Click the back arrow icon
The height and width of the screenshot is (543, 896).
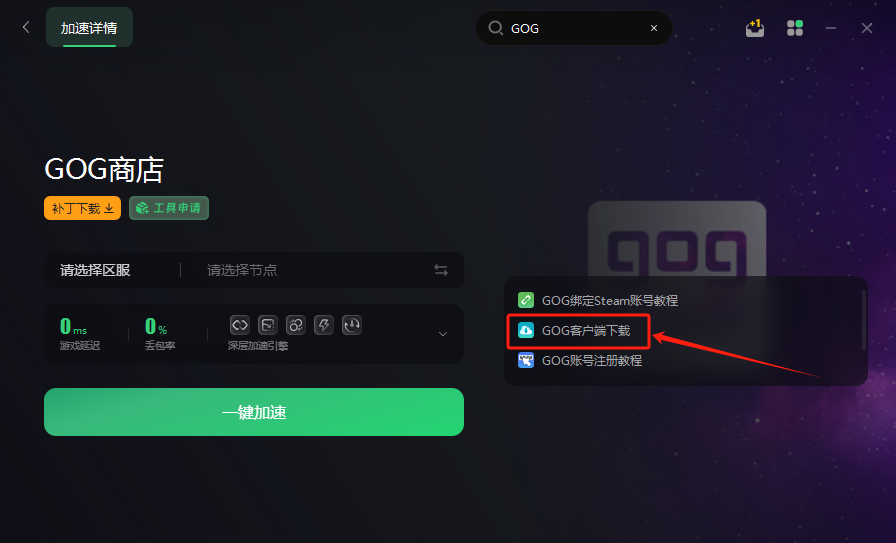point(26,27)
